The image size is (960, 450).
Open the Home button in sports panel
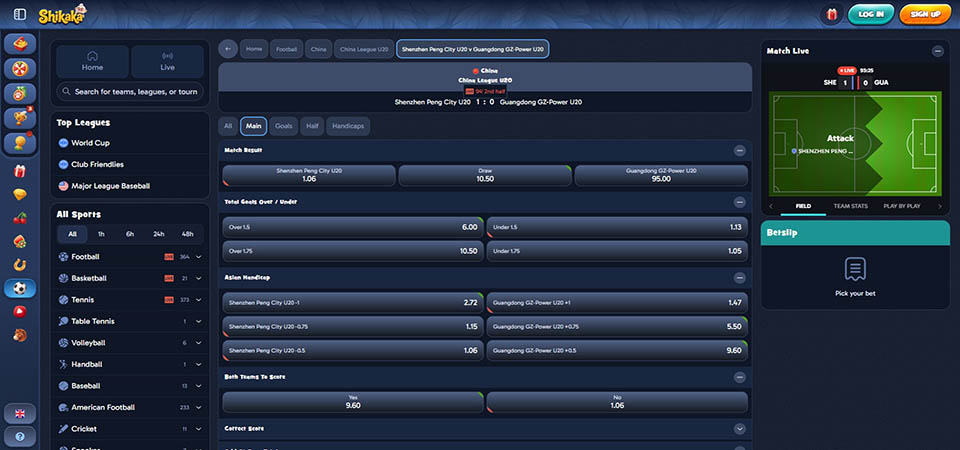[92, 61]
